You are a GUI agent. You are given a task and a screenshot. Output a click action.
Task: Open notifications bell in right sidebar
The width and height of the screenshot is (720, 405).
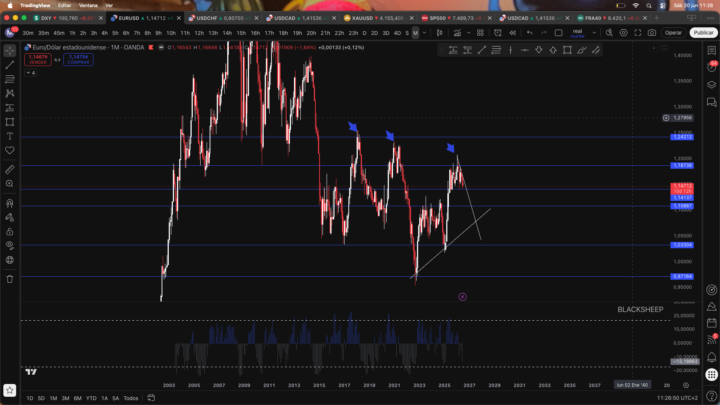point(711,357)
